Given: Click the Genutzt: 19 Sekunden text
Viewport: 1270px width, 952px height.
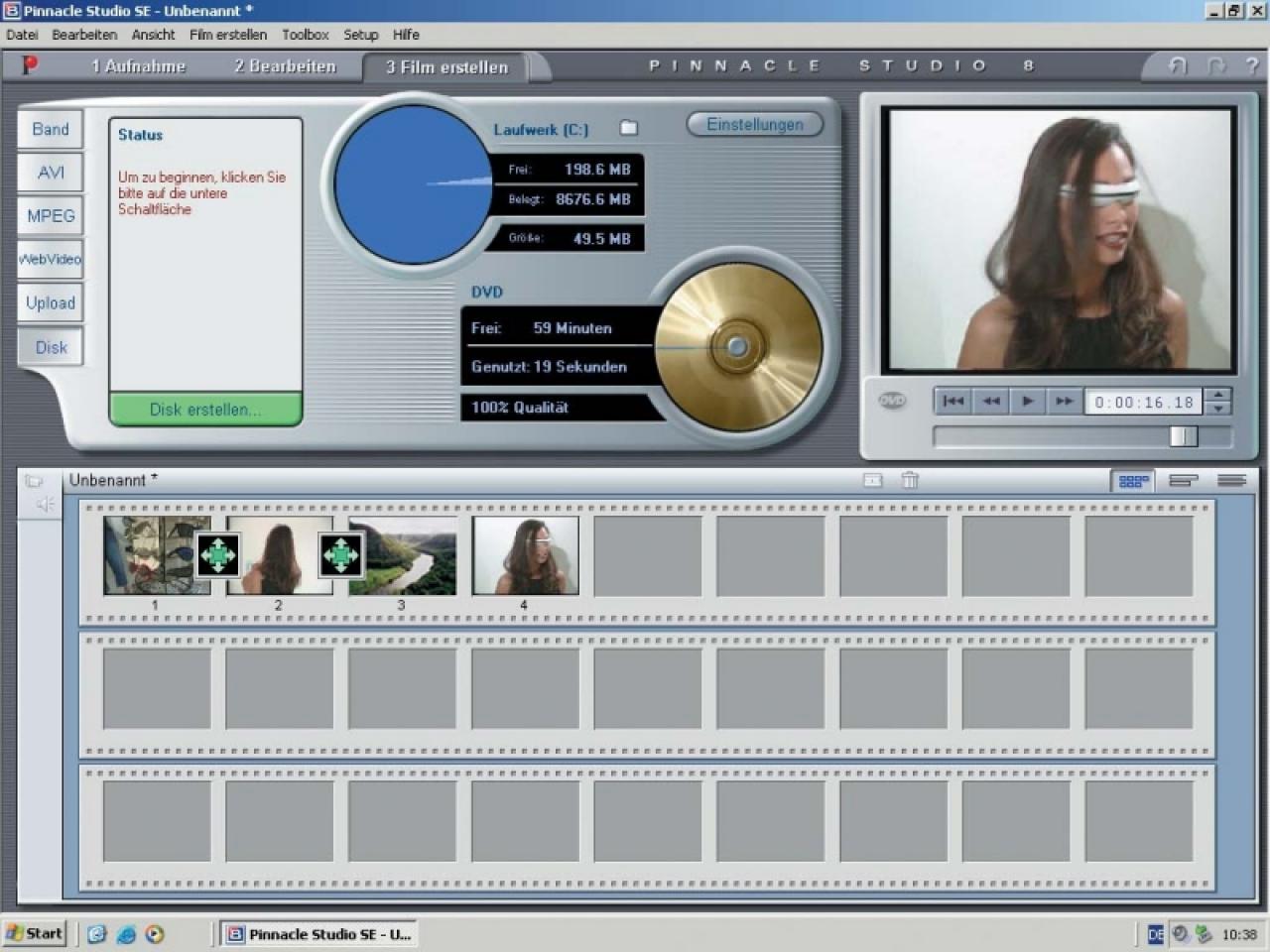Looking at the screenshot, I should (x=549, y=367).
